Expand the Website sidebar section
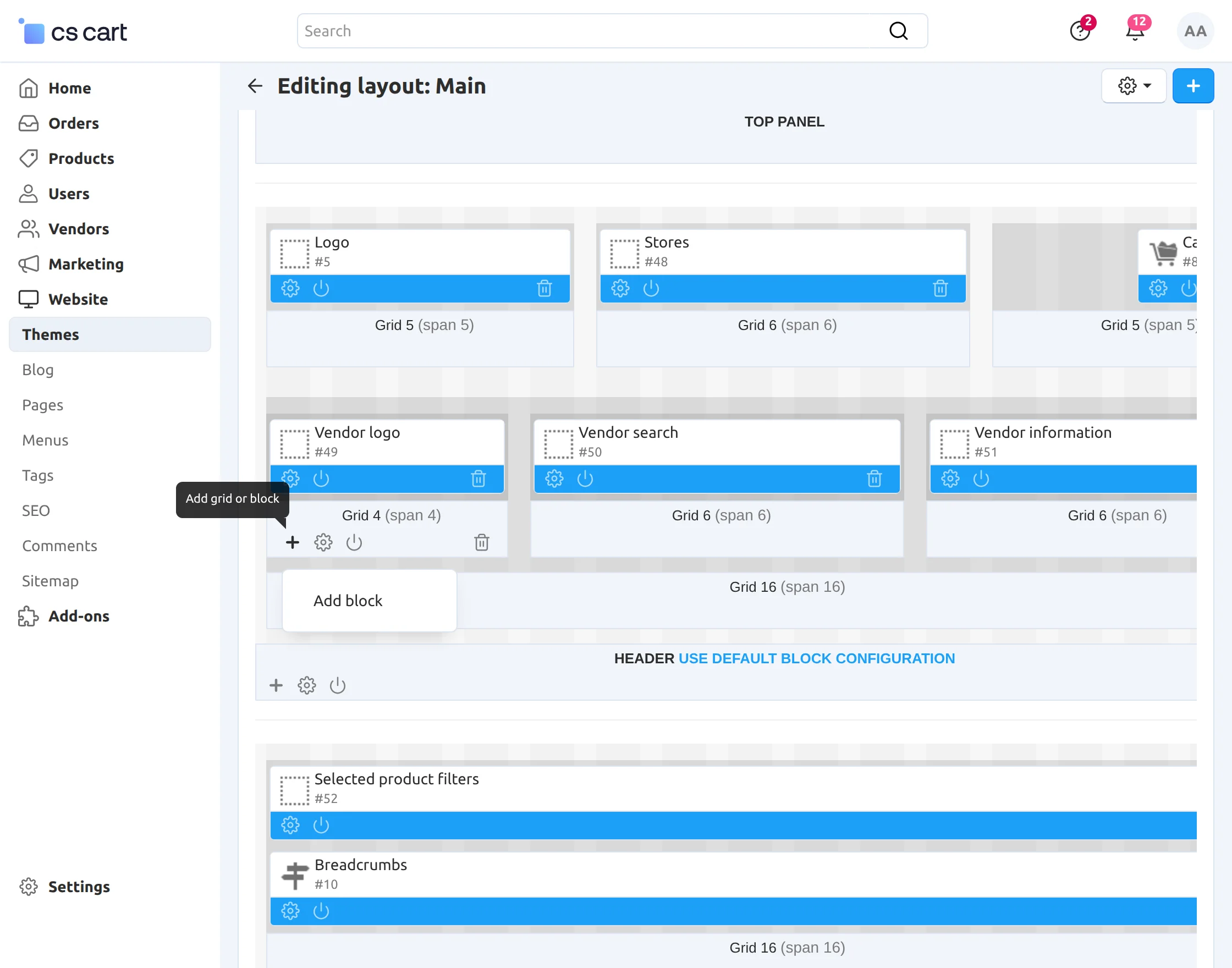1232x968 pixels. coord(78,299)
